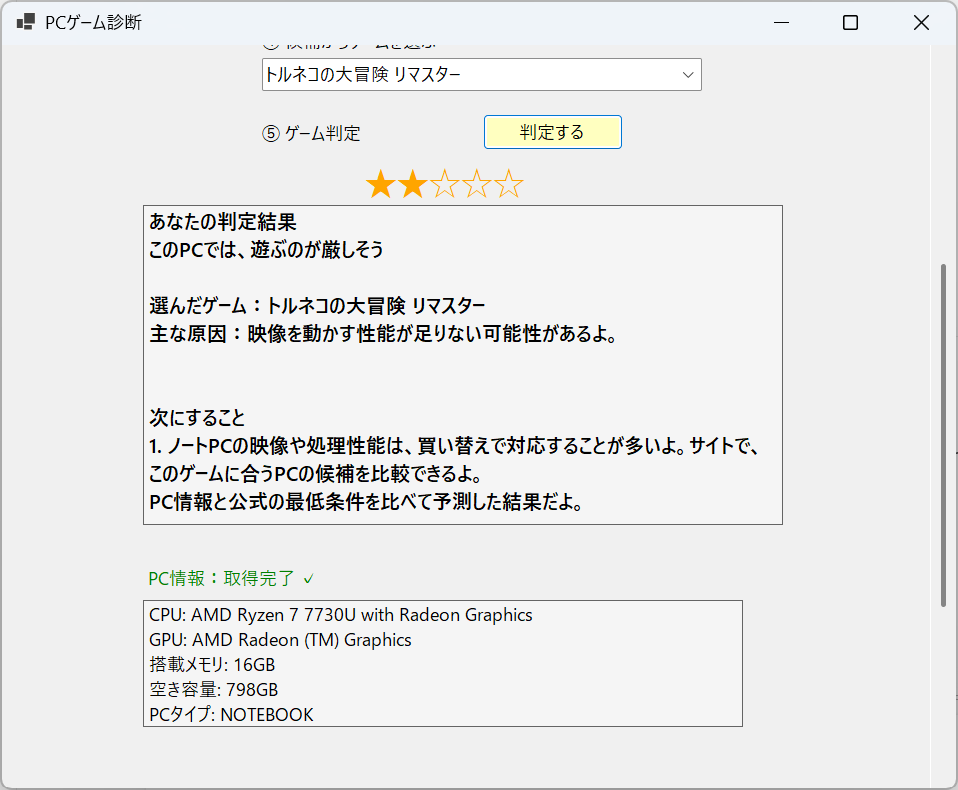This screenshot has width=958, height=790.
Task: Click the green checkmark after 取得完了
Action: [x=309, y=579]
